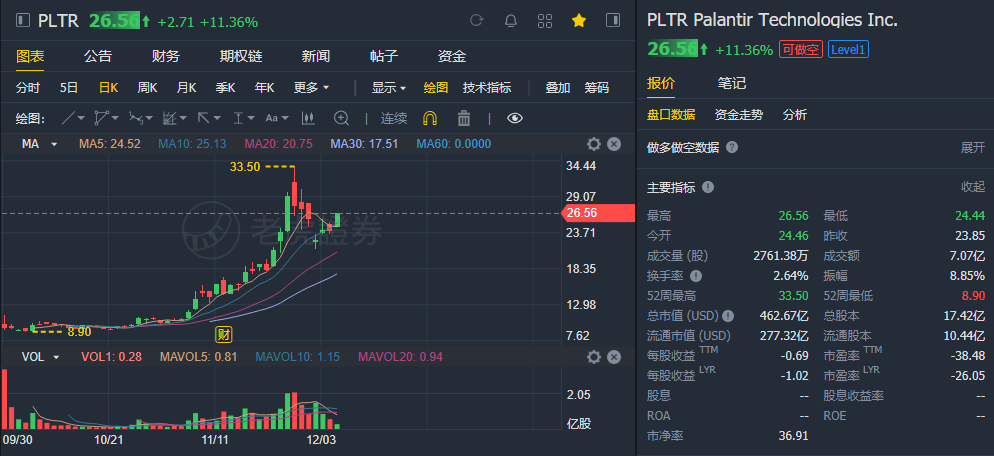Close the MA indicator panel
This screenshot has width=994, height=456.
(x=614, y=144)
